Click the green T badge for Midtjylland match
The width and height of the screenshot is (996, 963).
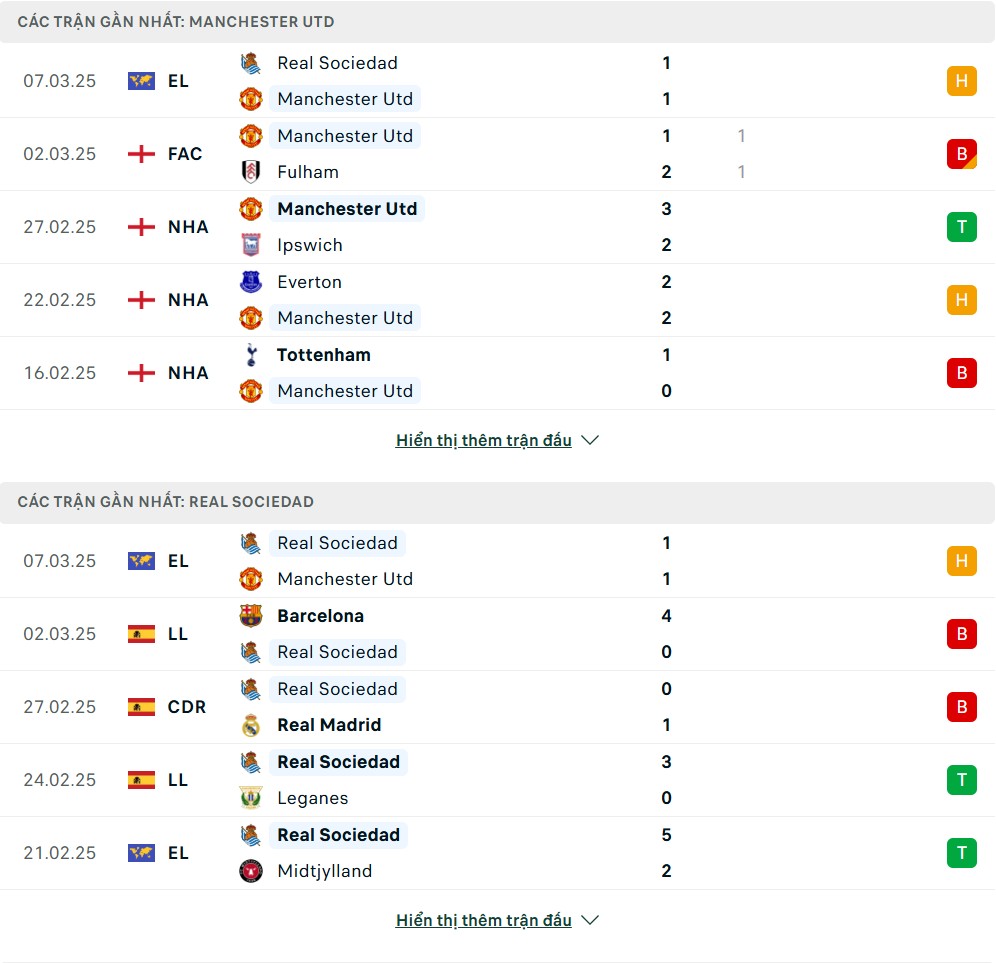pos(962,853)
